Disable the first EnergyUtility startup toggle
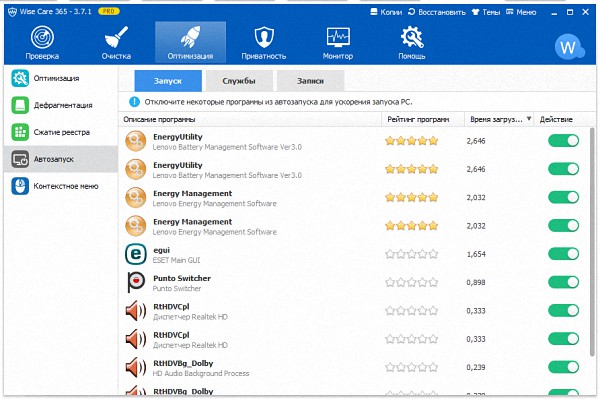Viewport: 600px width, 399px height. [564, 141]
